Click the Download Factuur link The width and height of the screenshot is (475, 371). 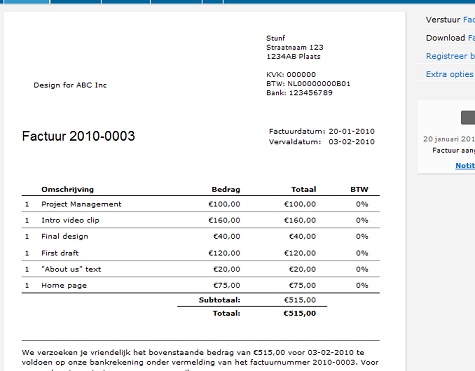tap(450, 38)
